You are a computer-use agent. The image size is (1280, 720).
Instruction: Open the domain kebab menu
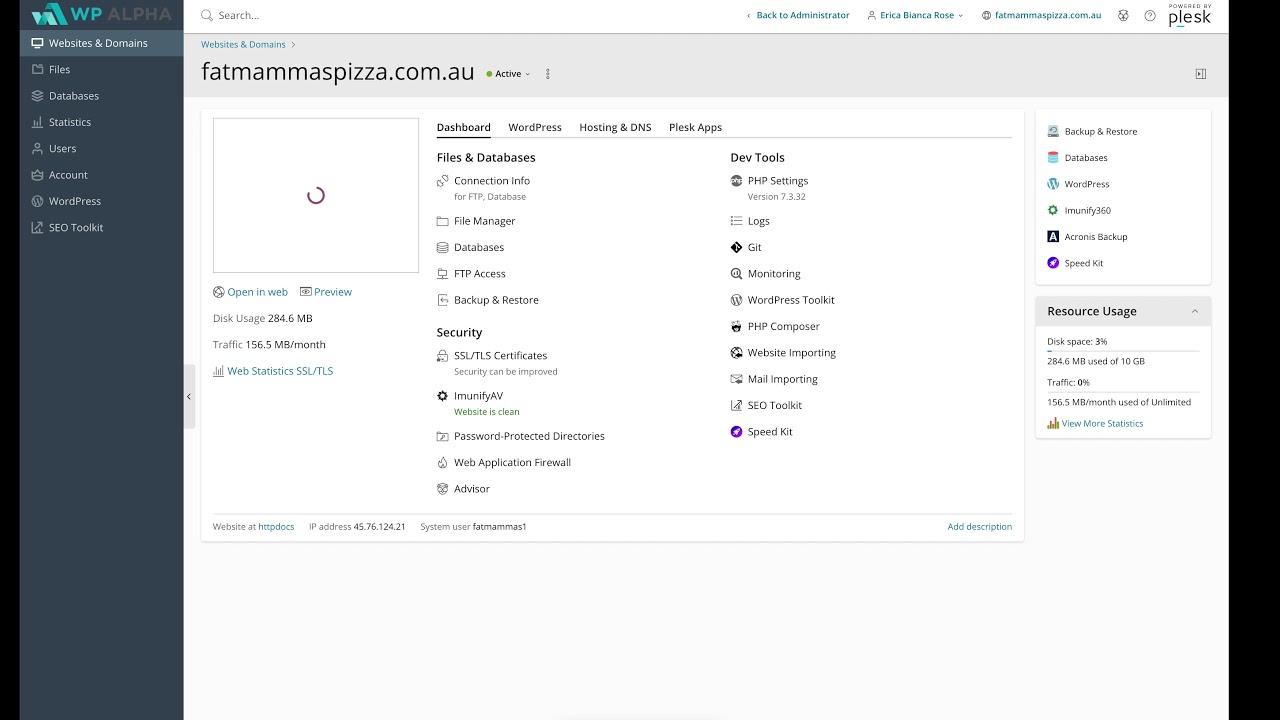(547, 74)
